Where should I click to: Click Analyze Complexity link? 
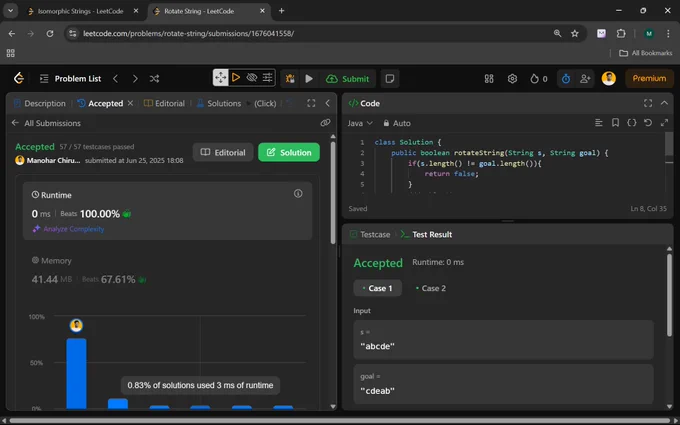[x=69, y=229]
